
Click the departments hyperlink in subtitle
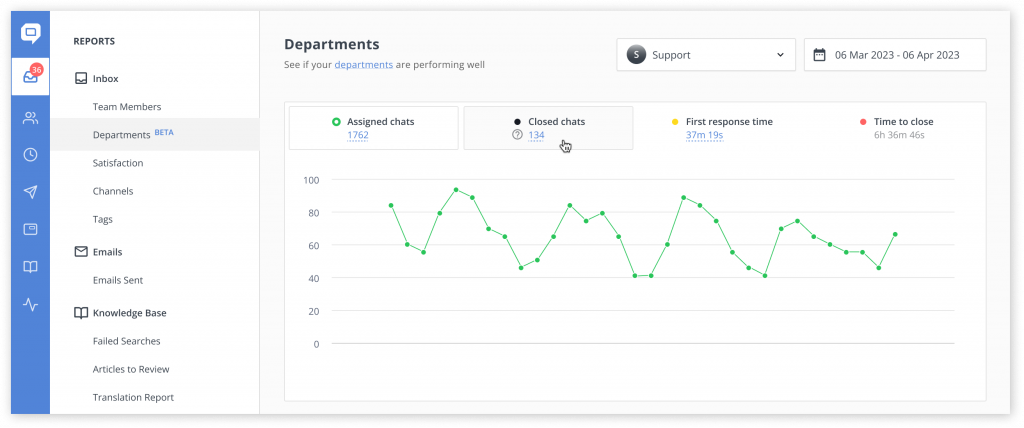pyautogui.click(x=364, y=65)
